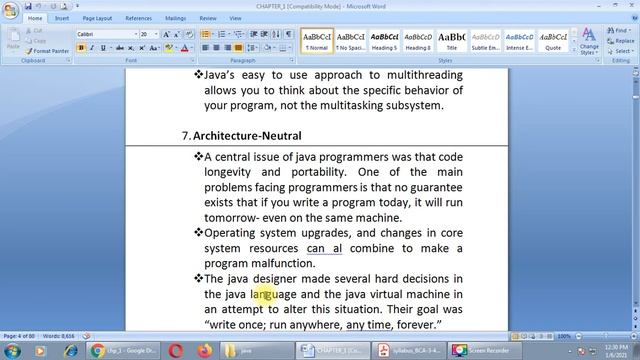Click Grow Font icon

point(166,34)
